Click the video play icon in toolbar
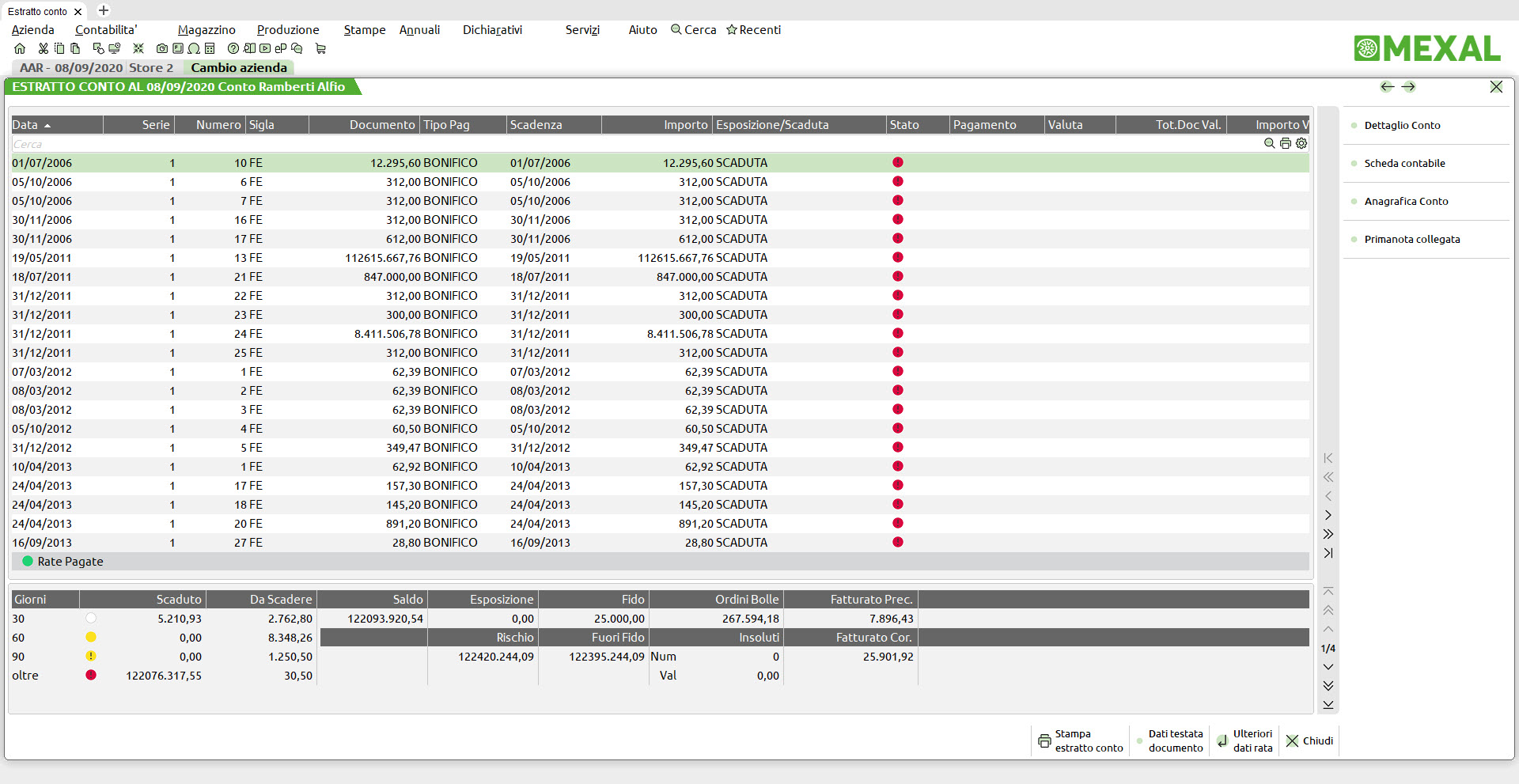This screenshot has width=1519, height=784. (x=265, y=48)
